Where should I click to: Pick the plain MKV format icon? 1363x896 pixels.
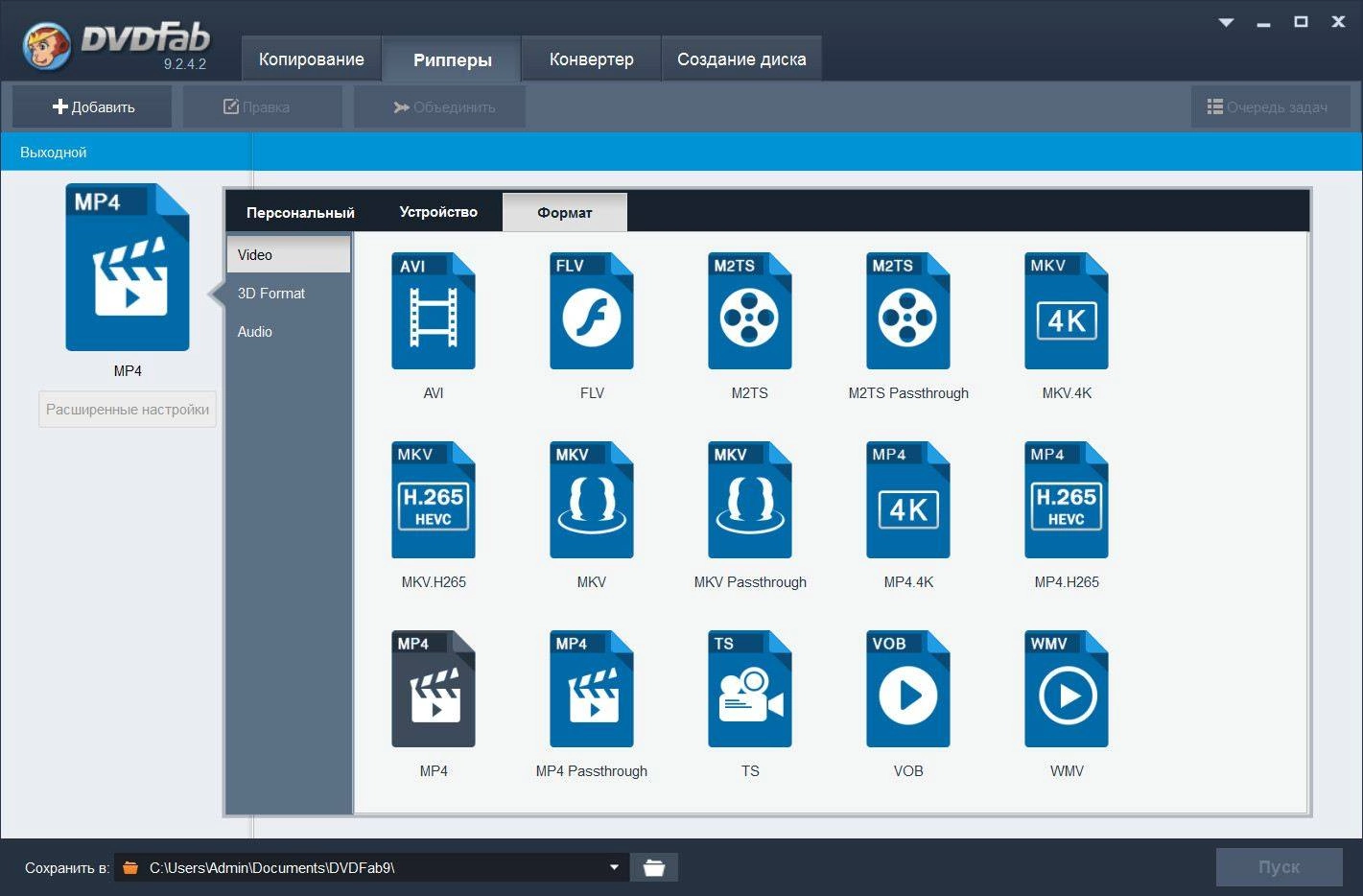coord(592,500)
